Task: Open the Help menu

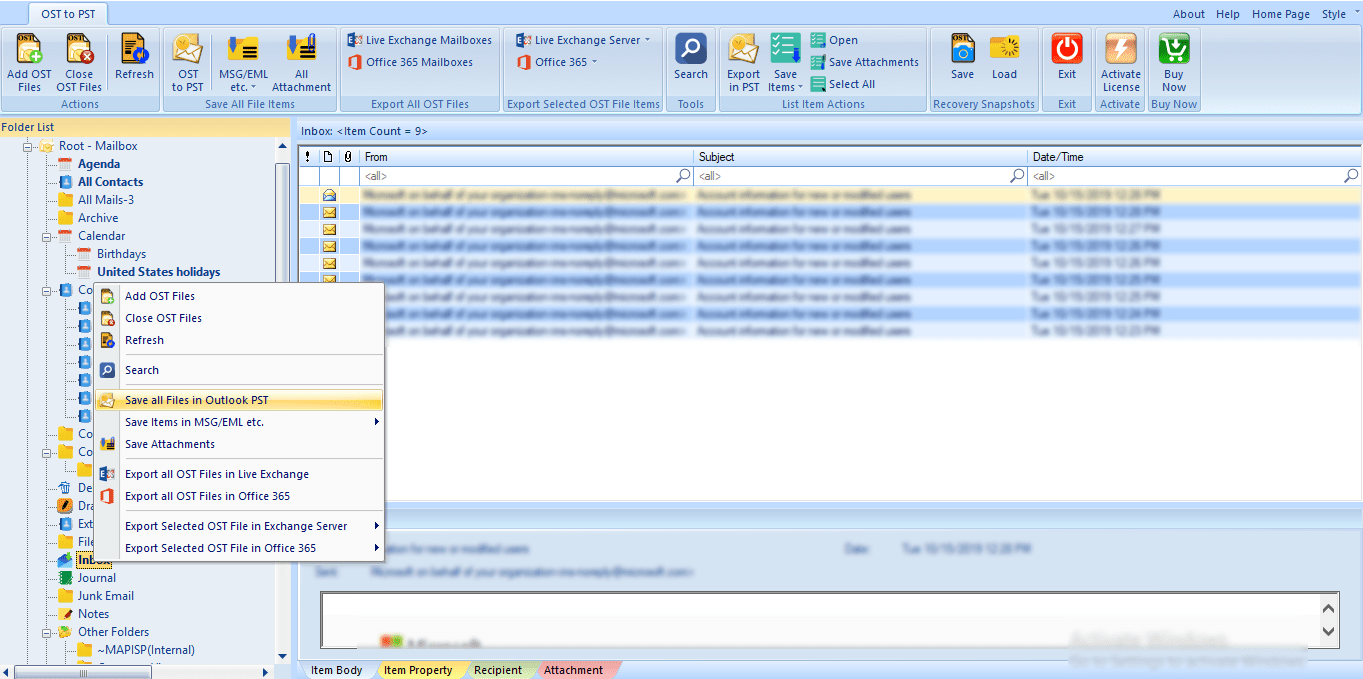Action: point(1228,14)
